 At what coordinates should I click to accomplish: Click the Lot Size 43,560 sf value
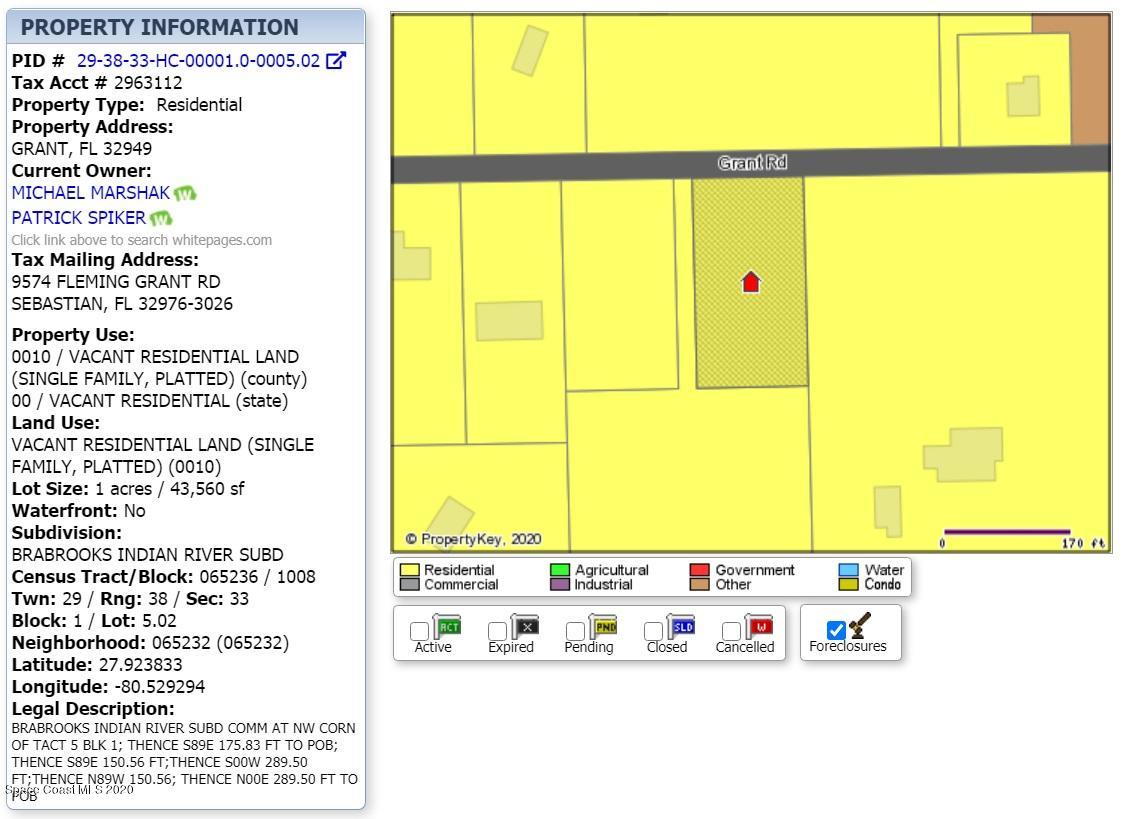207,489
